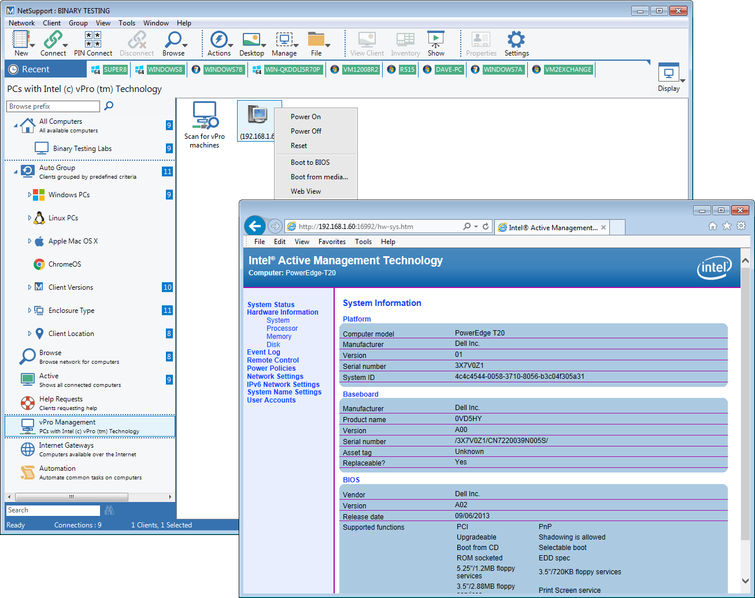Go back in Internet Explorer window
The width and height of the screenshot is (755, 598).
click(x=255, y=225)
